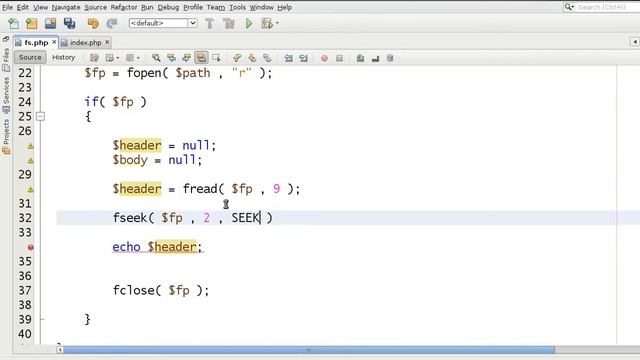Click the Shift Line Right icon

[303, 58]
